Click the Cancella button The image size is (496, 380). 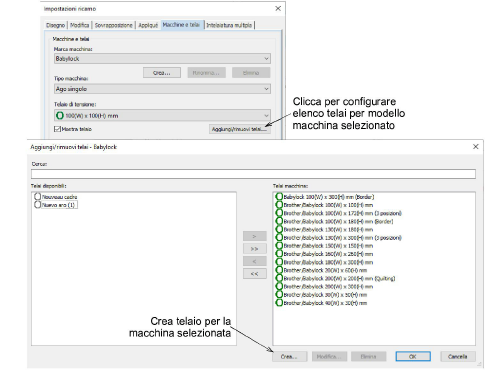click(458, 356)
